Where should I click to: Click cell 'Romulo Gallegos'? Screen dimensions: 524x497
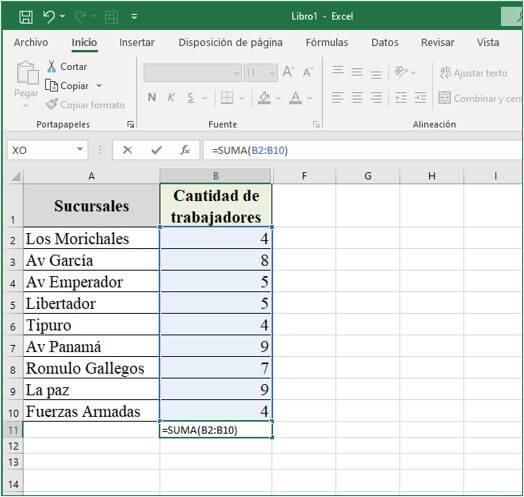point(92,368)
